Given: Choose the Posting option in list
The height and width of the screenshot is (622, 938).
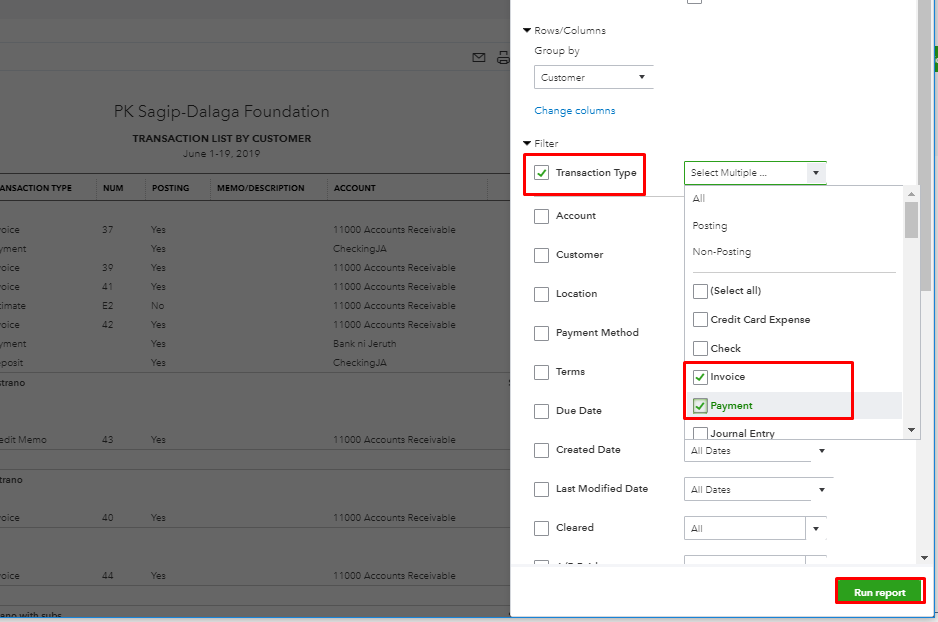Looking at the screenshot, I should pyautogui.click(x=710, y=226).
